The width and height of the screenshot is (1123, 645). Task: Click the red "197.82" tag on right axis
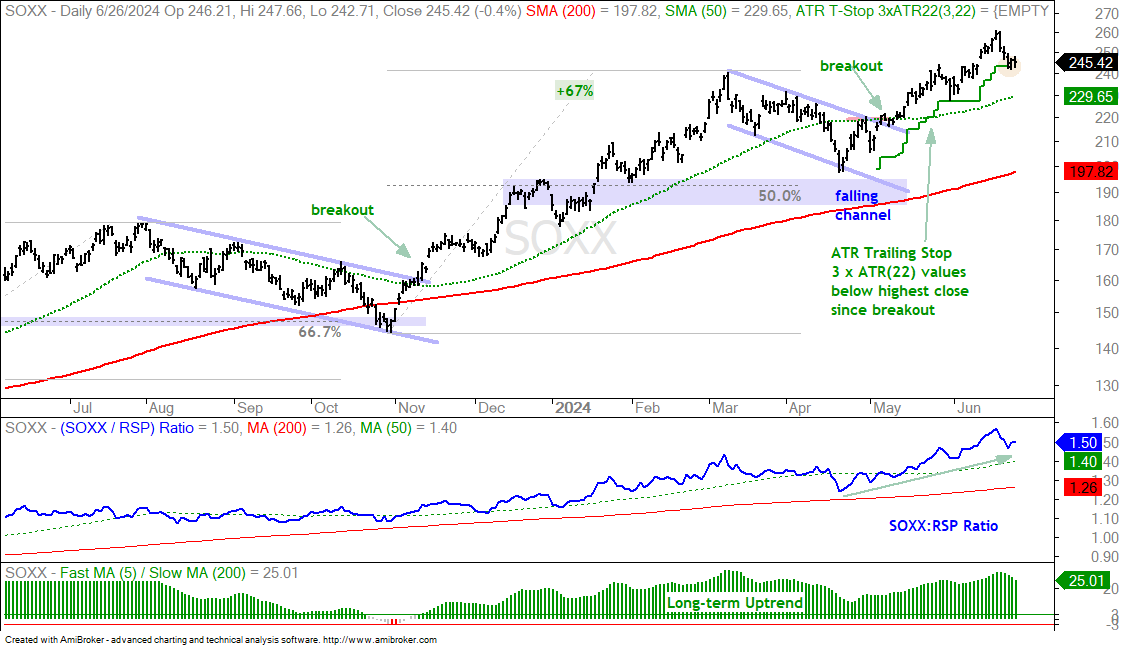(1091, 171)
